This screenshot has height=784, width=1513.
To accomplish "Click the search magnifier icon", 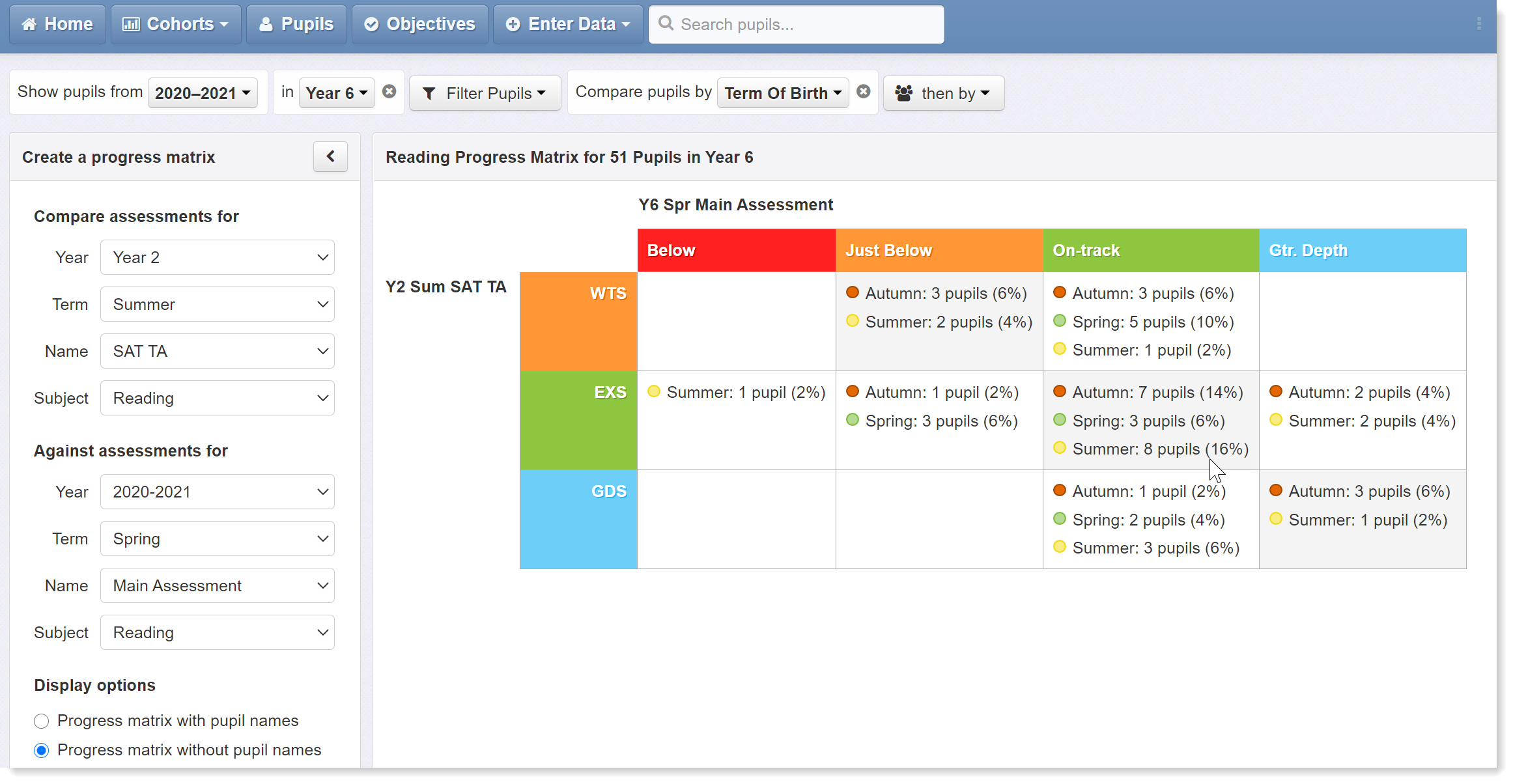I will coord(666,23).
